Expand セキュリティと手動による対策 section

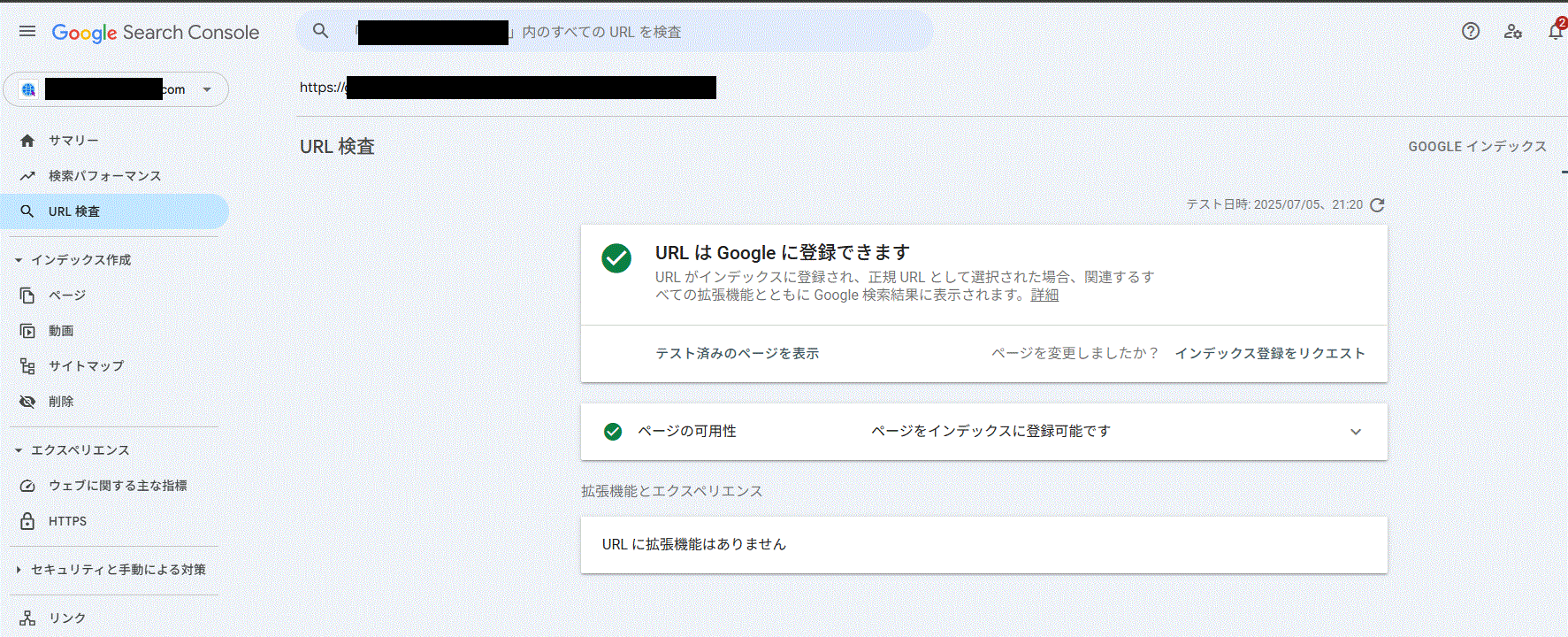(x=19, y=570)
